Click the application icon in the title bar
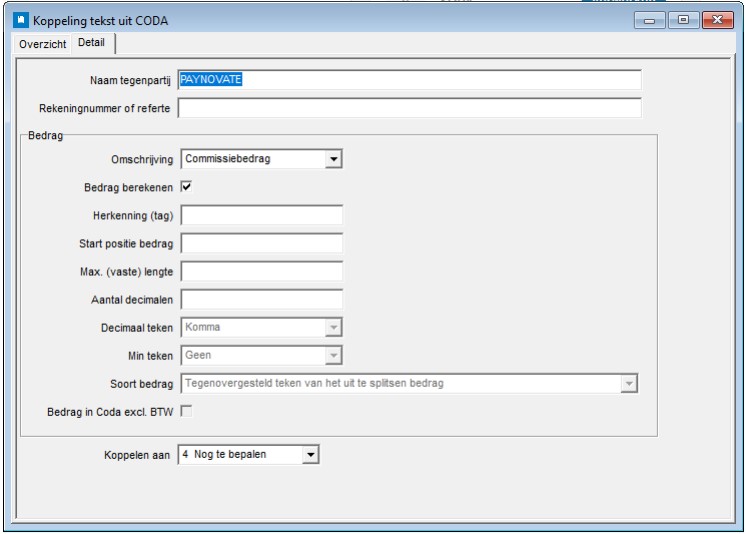Viewport: 746px width, 534px height. [20, 19]
